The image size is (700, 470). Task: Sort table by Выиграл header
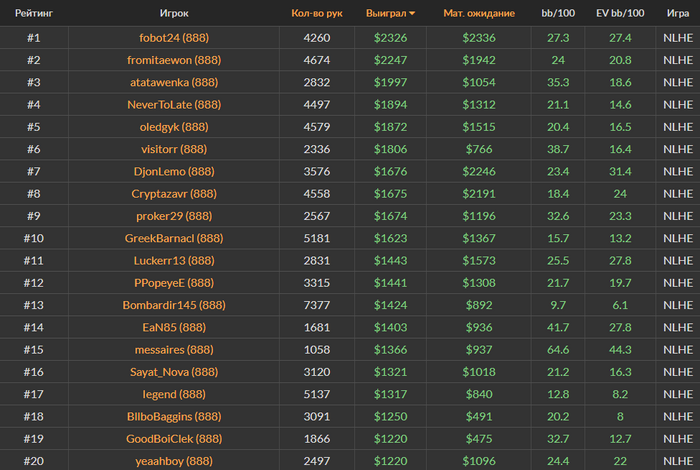[x=386, y=13]
